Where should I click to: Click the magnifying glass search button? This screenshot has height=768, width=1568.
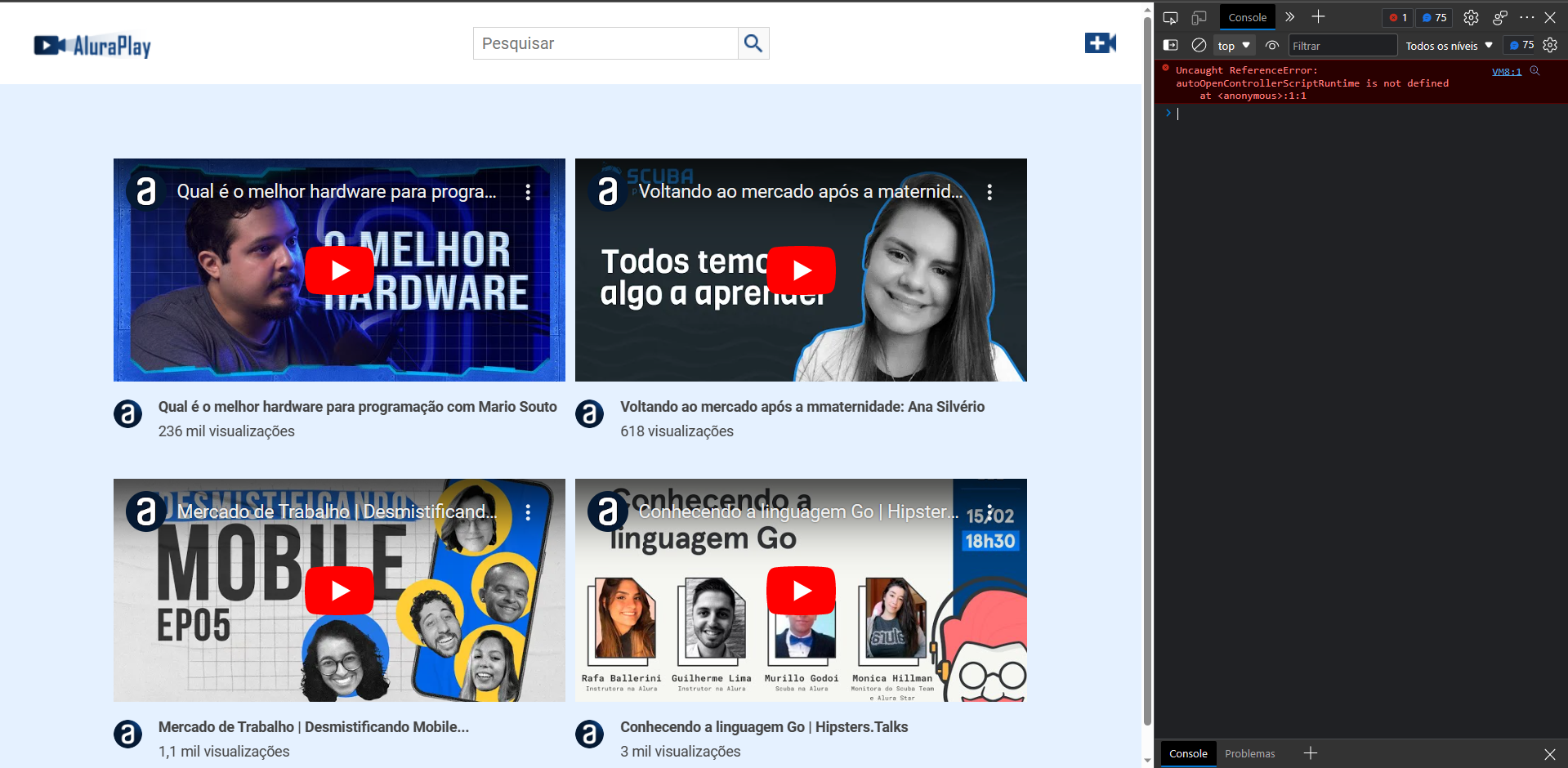[753, 43]
